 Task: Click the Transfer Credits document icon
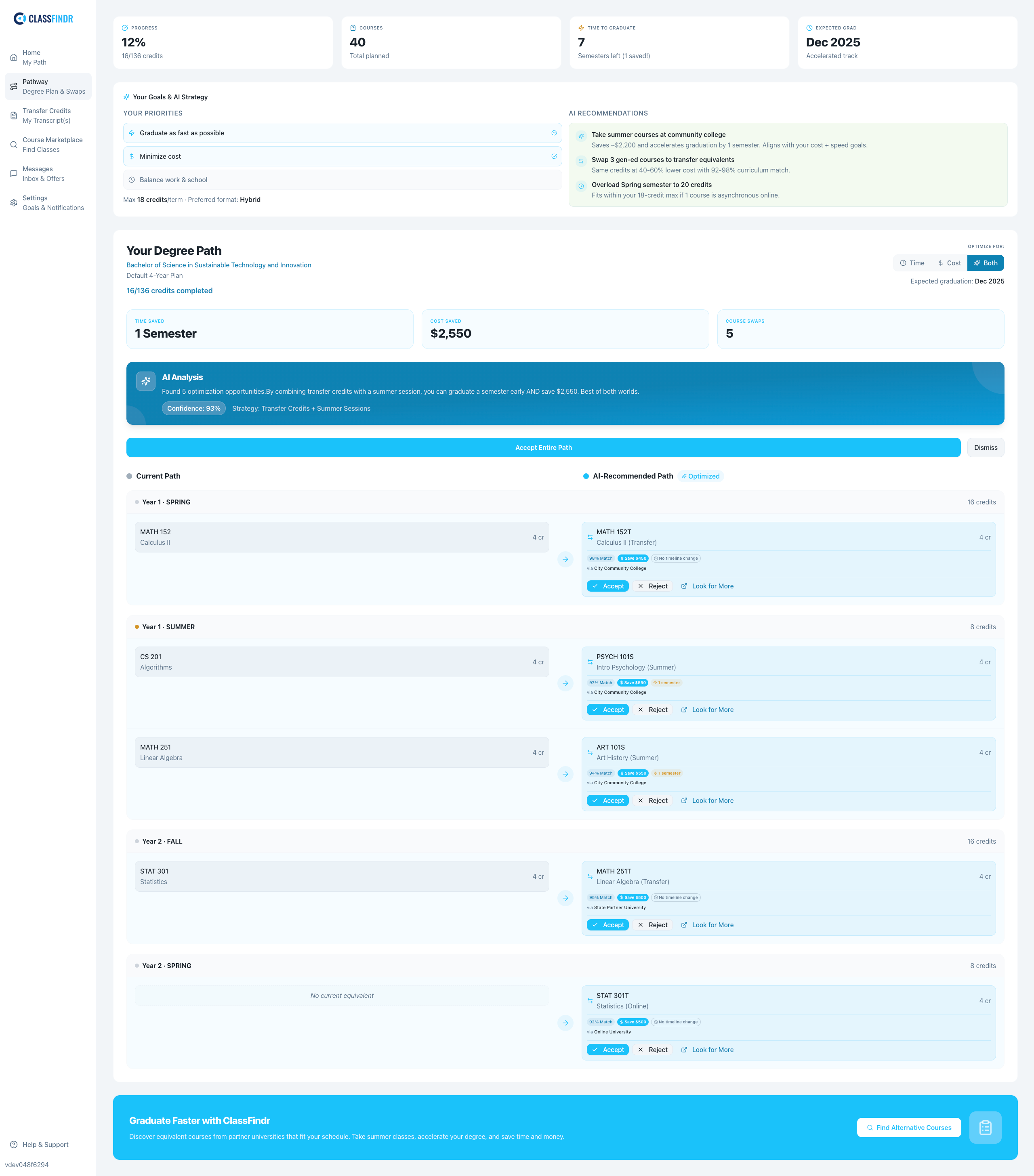point(14,115)
